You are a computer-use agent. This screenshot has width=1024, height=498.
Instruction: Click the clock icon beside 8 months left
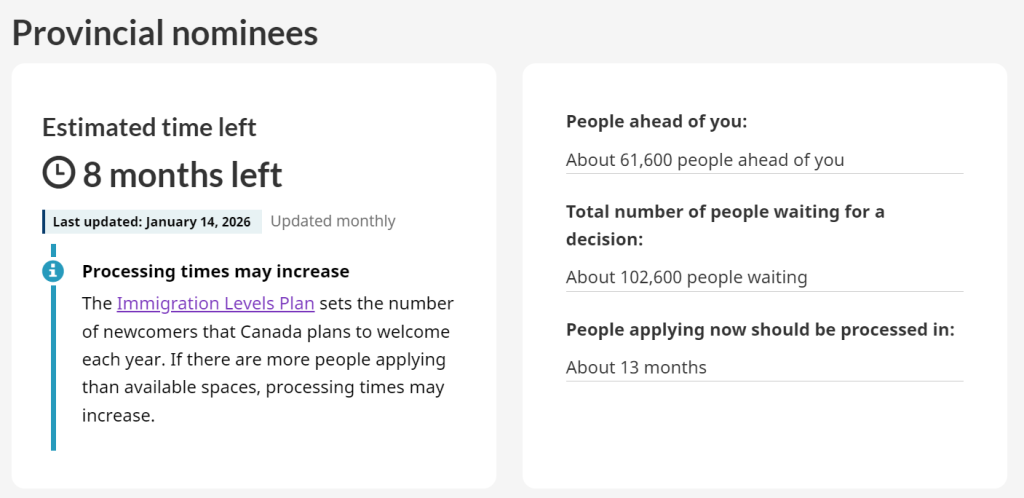pyautogui.click(x=58, y=174)
